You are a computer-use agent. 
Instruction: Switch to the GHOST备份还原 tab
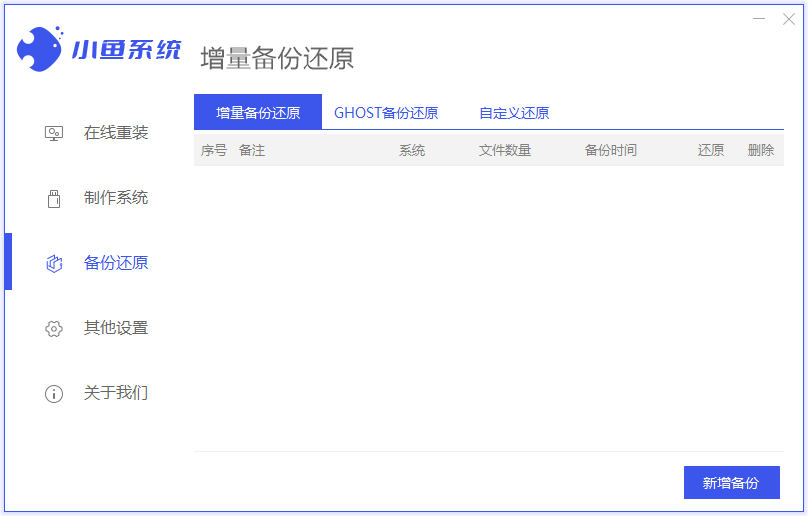click(x=386, y=113)
